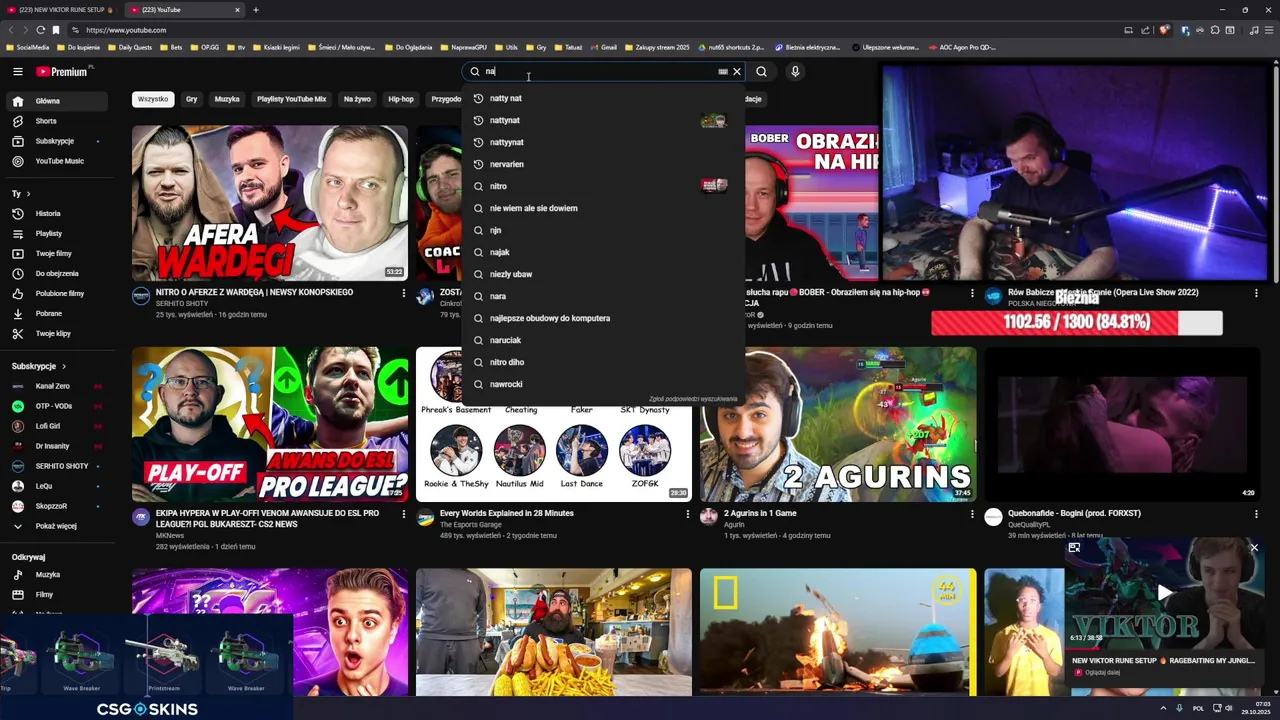Viewport: 1280px width, 720px height.
Task: Open options menu for Every Worlds Explained video
Action: [688, 514]
